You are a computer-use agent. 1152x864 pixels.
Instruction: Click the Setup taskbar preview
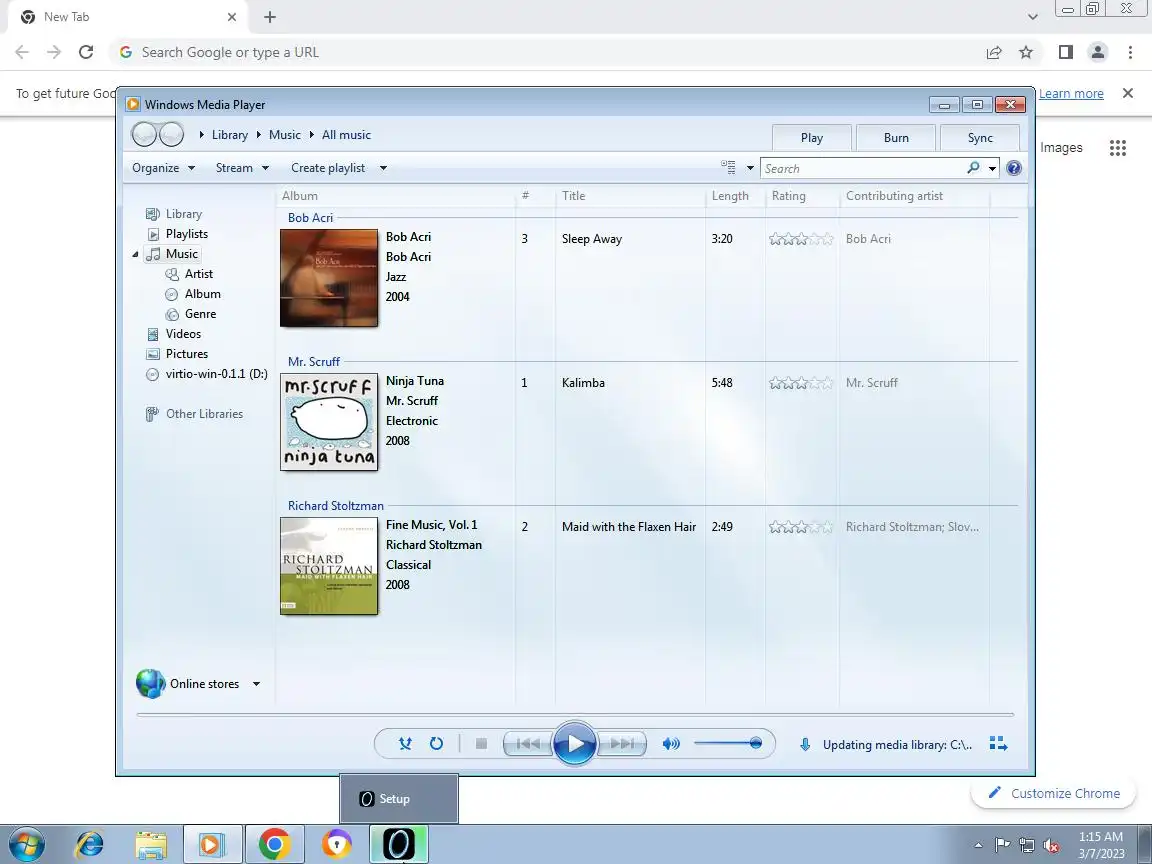coord(399,799)
